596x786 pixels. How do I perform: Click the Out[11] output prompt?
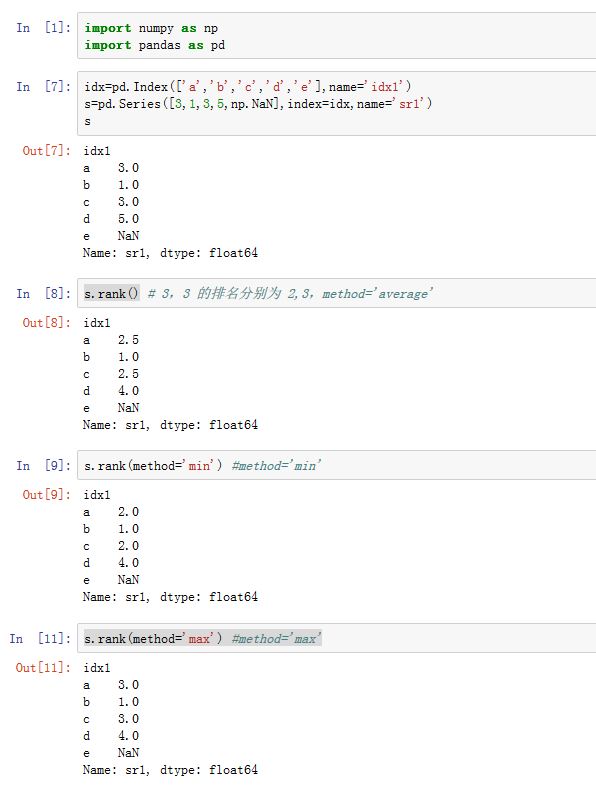pyautogui.click(x=43, y=667)
